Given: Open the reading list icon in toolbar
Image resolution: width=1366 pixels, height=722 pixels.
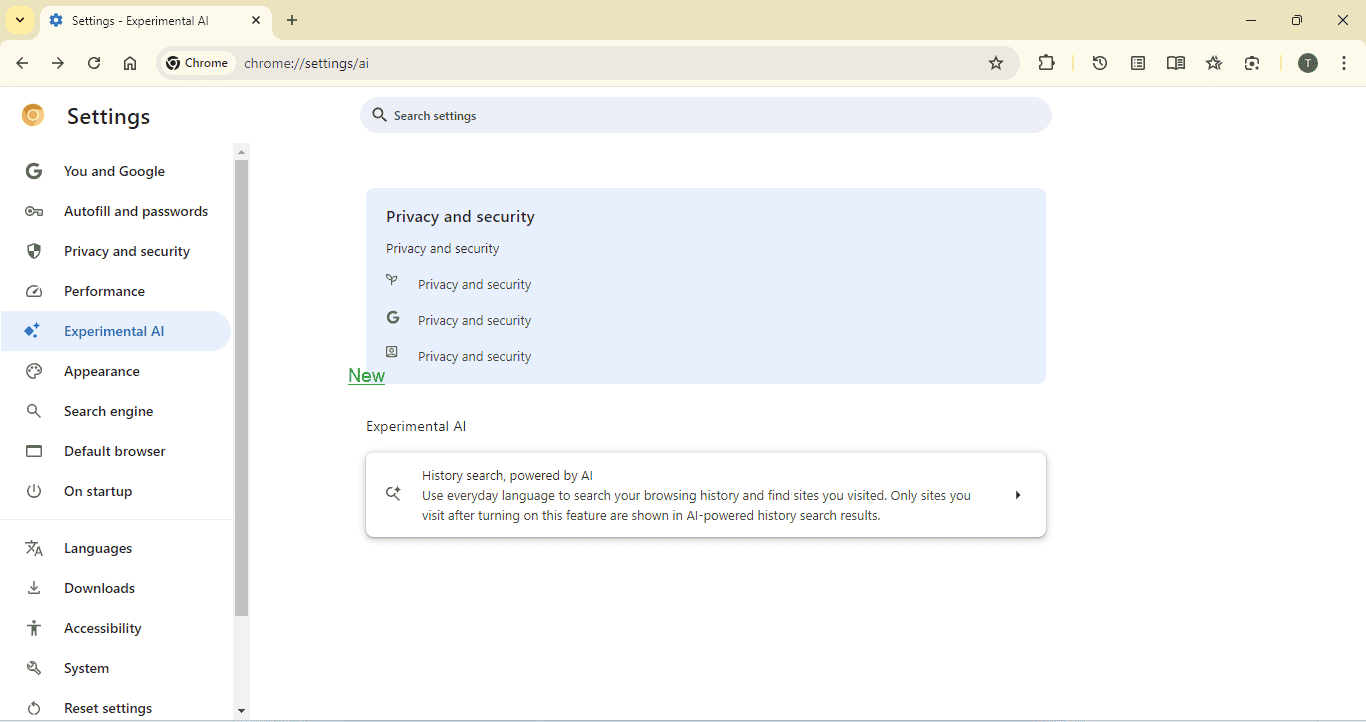Looking at the screenshot, I should click(x=1138, y=63).
